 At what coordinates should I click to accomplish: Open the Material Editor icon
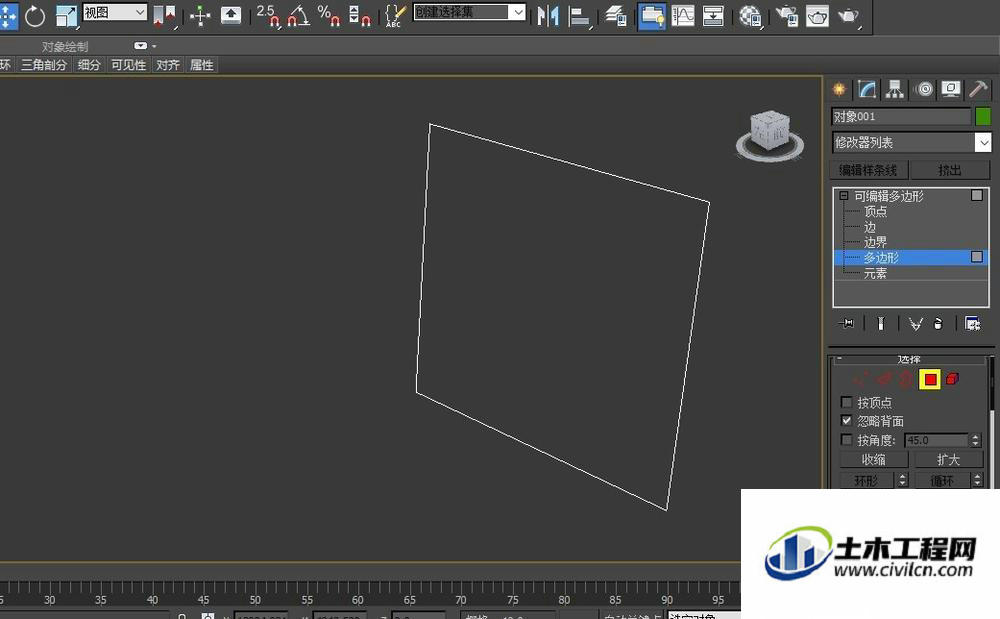751,16
